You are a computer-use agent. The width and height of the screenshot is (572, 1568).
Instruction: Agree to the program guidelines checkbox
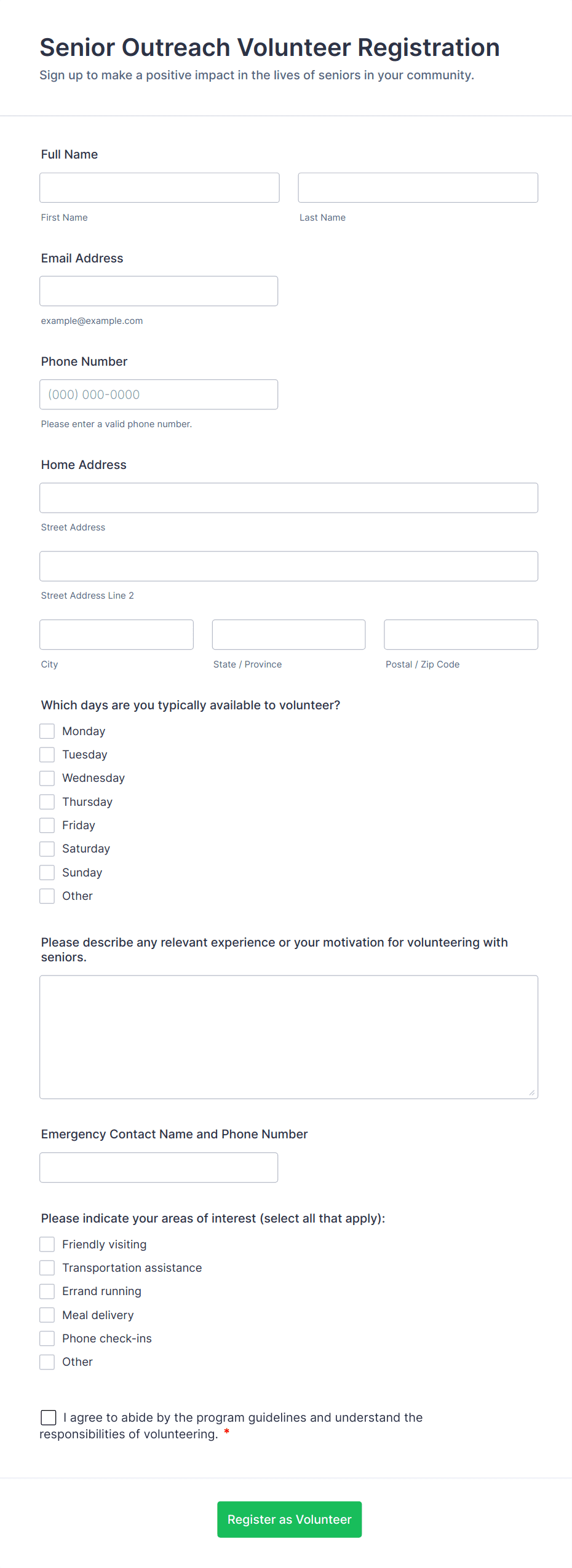(x=49, y=1417)
